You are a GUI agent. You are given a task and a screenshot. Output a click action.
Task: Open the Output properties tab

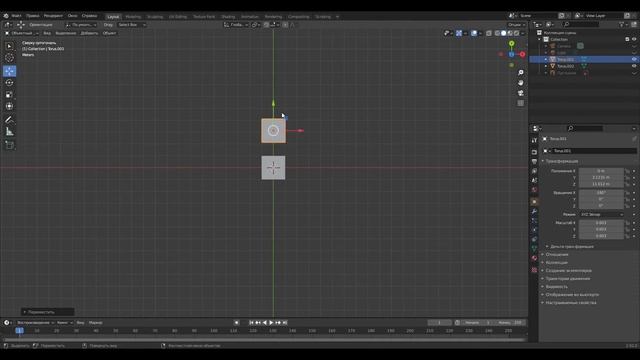534,162
